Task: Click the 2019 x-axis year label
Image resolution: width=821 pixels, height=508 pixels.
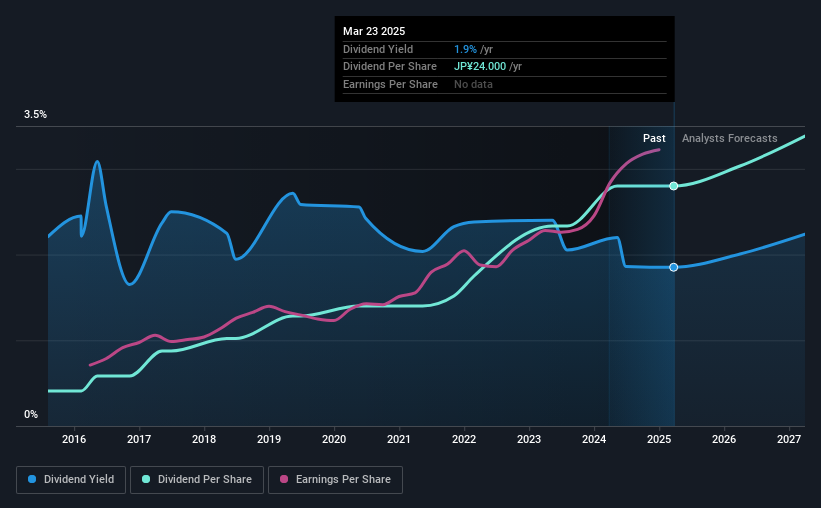Action: tap(269, 439)
